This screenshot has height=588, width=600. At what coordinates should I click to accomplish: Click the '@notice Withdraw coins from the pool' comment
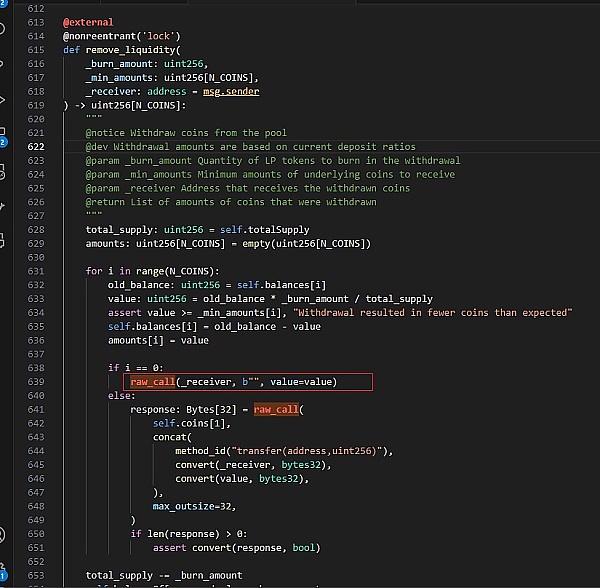tap(186, 133)
